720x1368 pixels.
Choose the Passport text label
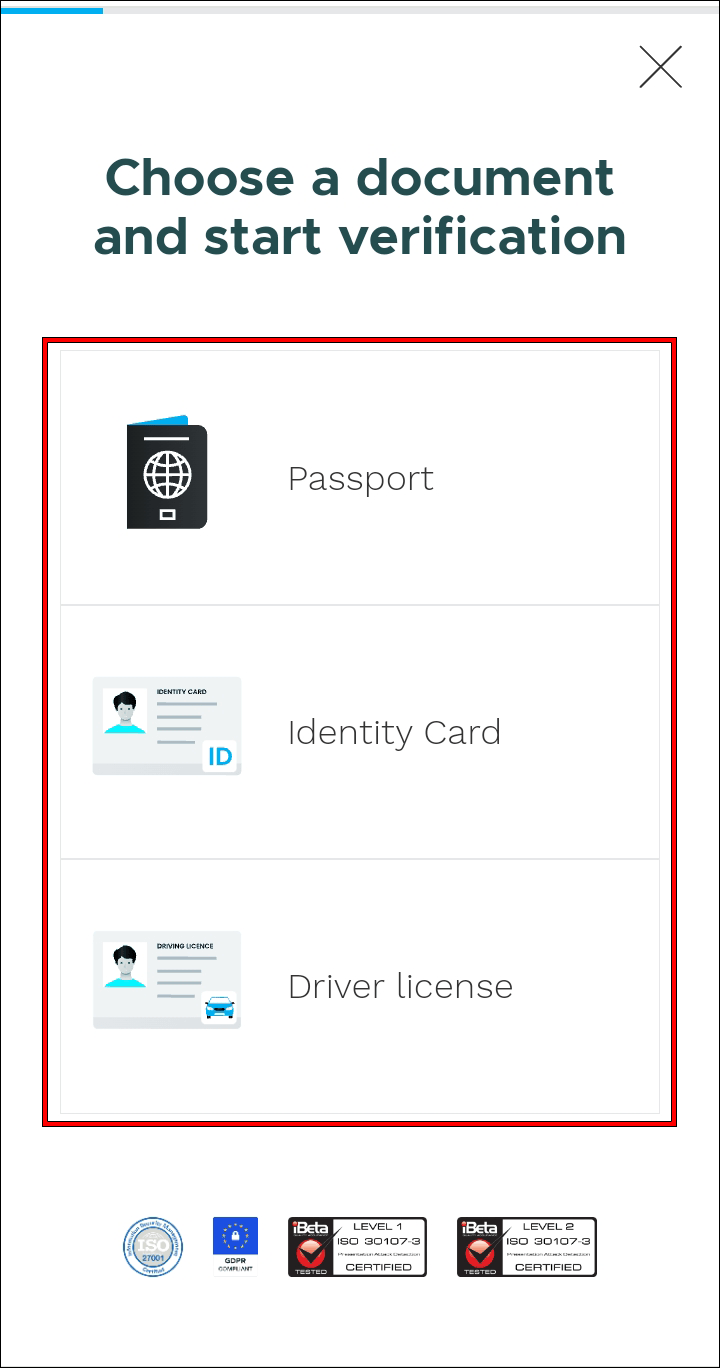361,479
